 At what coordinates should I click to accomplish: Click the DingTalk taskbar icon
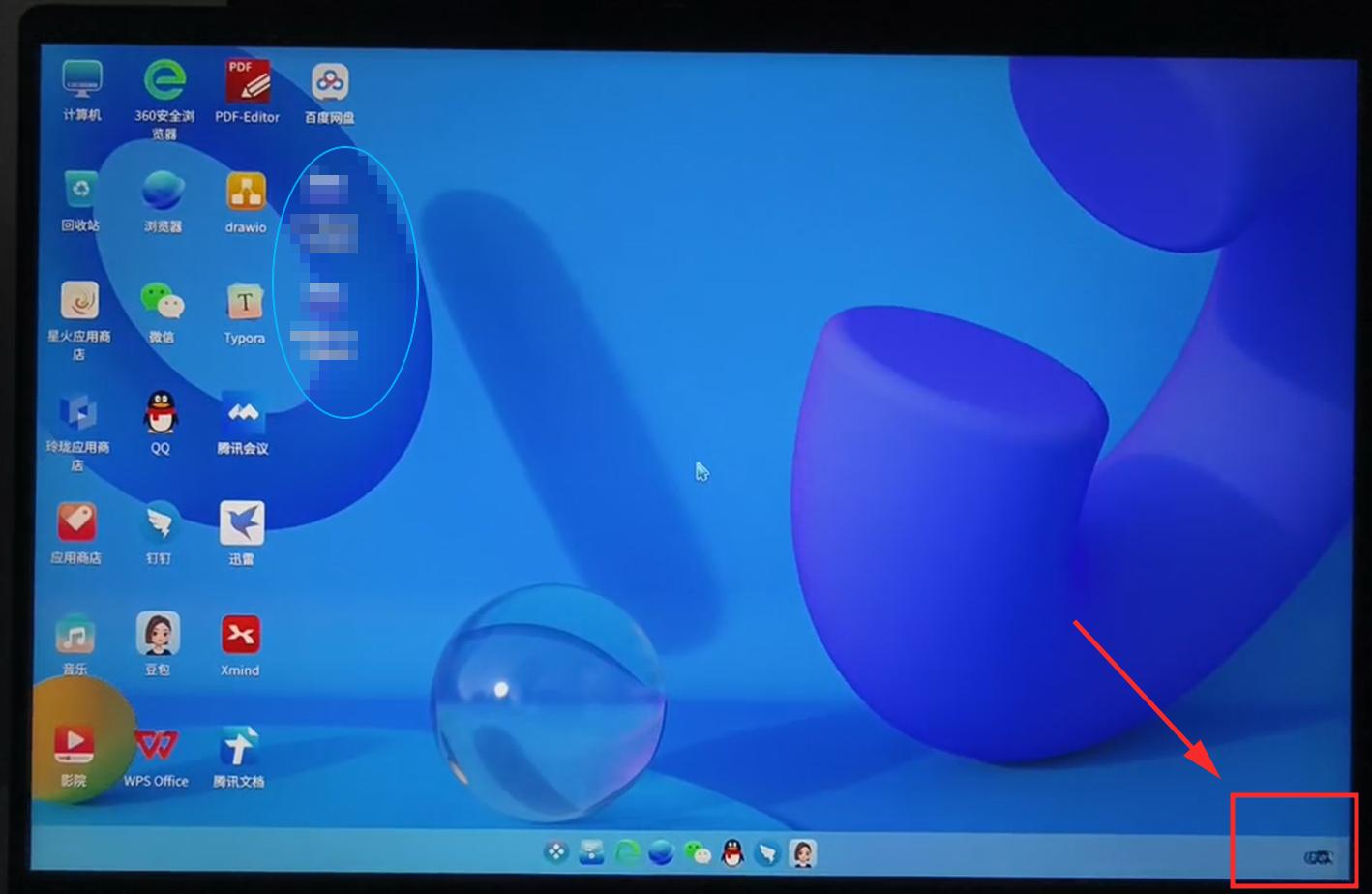767,852
